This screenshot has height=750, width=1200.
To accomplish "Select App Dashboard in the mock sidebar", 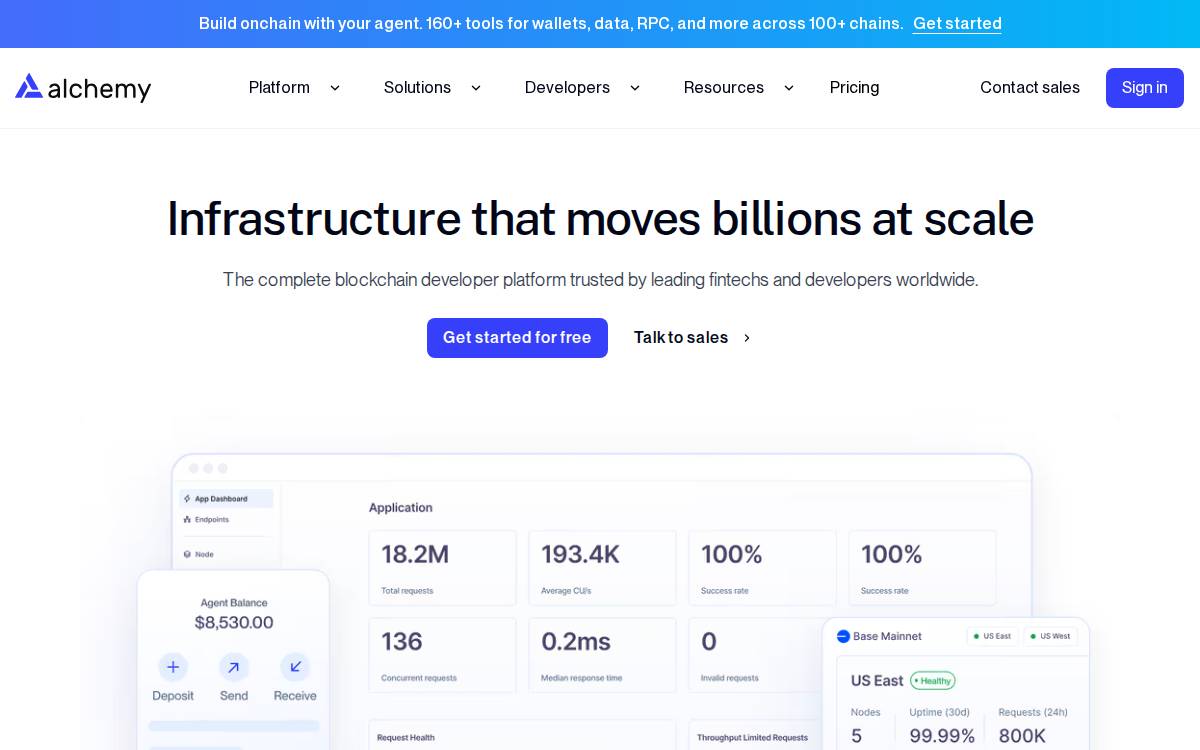I will tap(226, 498).
